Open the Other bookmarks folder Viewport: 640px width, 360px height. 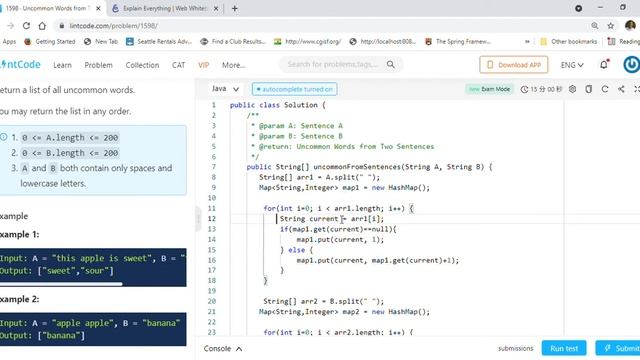(568, 42)
